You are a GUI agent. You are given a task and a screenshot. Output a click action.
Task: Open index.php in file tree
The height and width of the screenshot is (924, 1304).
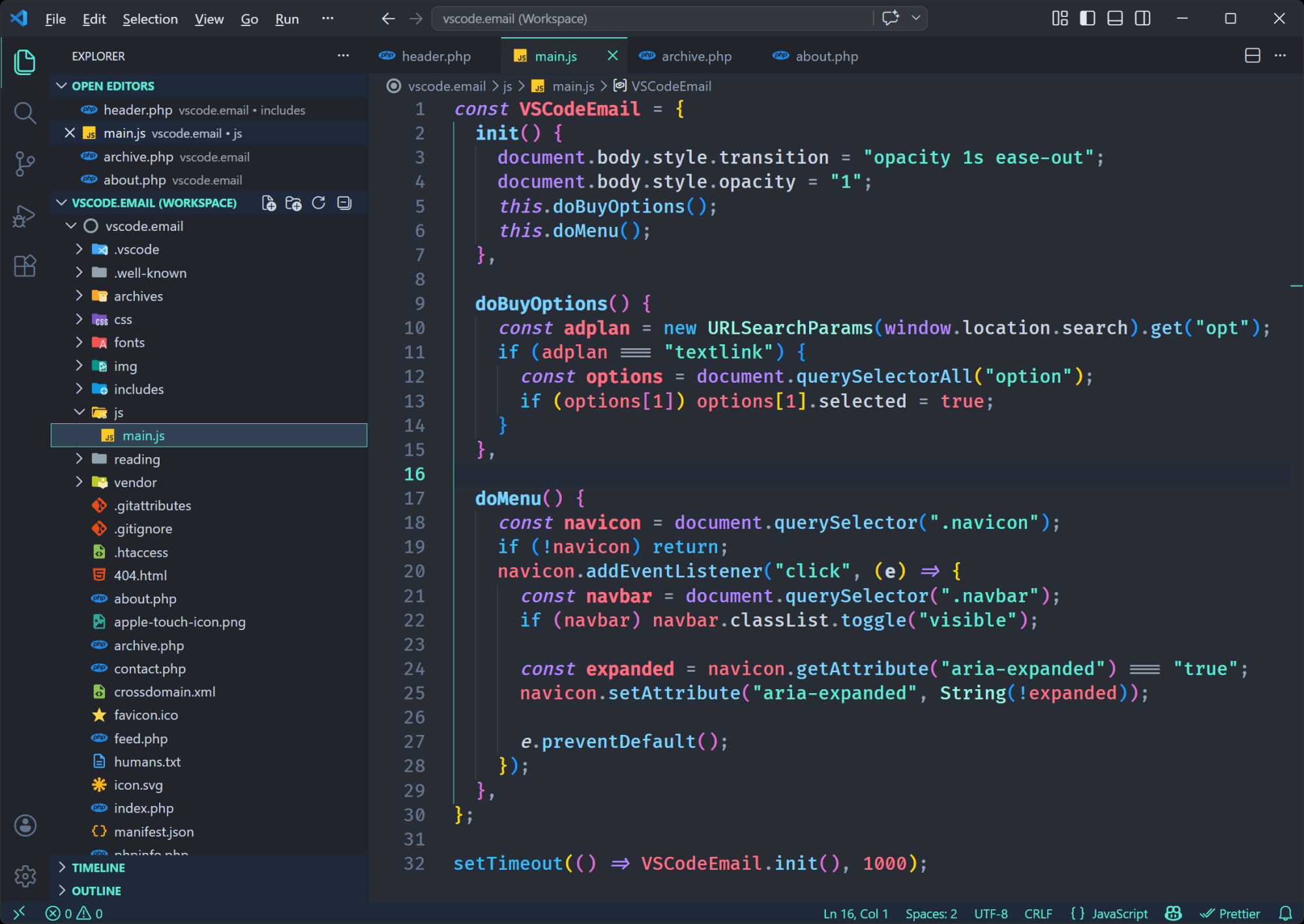[x=209, y=809]
